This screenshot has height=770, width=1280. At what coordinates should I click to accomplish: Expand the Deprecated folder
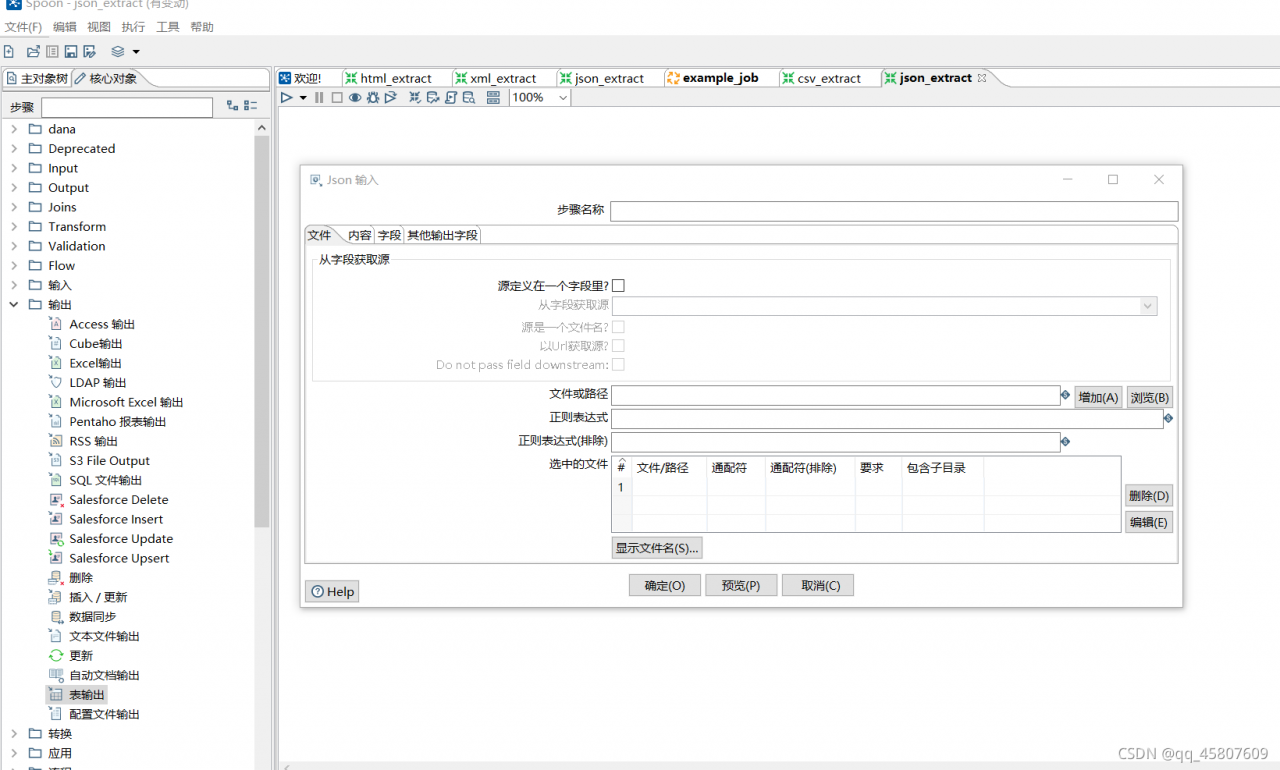click(x=14, y=148)
